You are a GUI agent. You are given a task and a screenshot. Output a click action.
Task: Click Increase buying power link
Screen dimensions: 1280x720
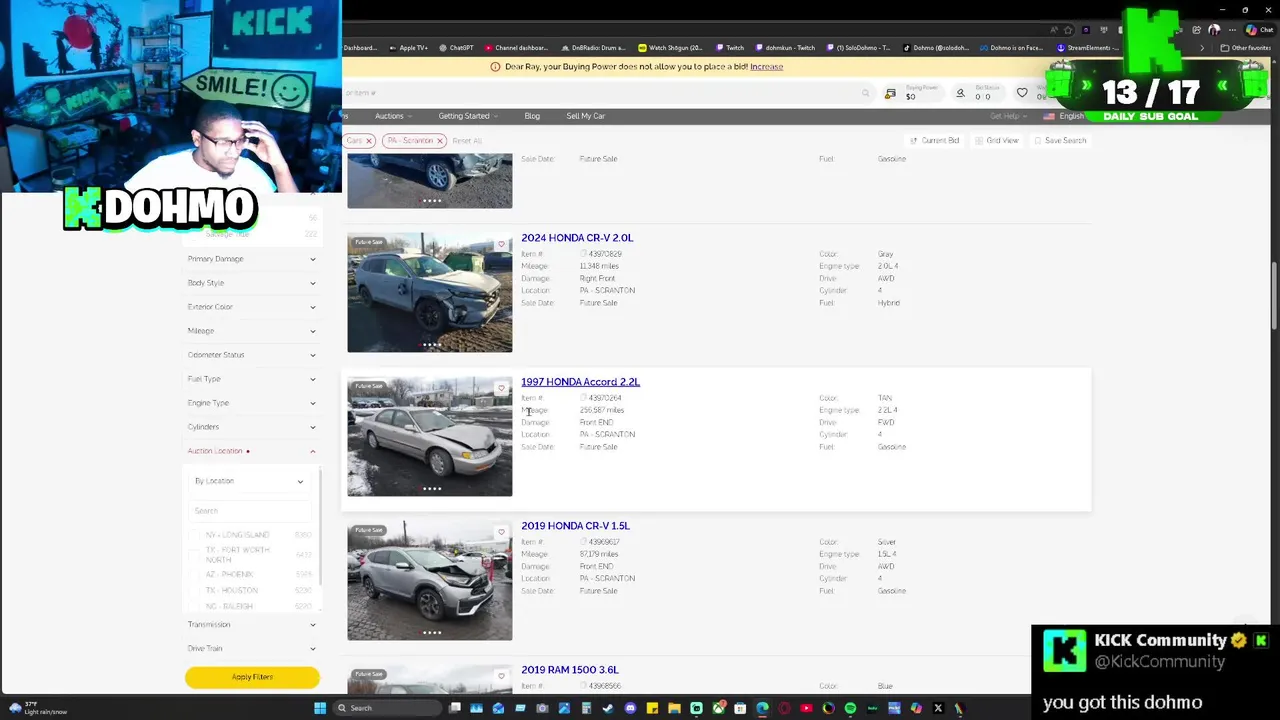click(766, 67)
